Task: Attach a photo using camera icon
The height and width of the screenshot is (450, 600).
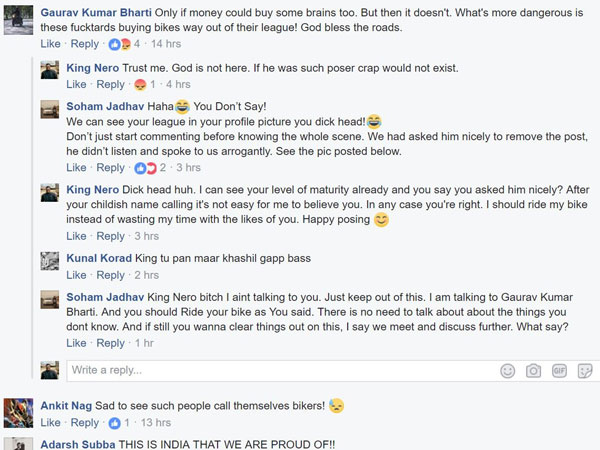Action: (534, 370)
